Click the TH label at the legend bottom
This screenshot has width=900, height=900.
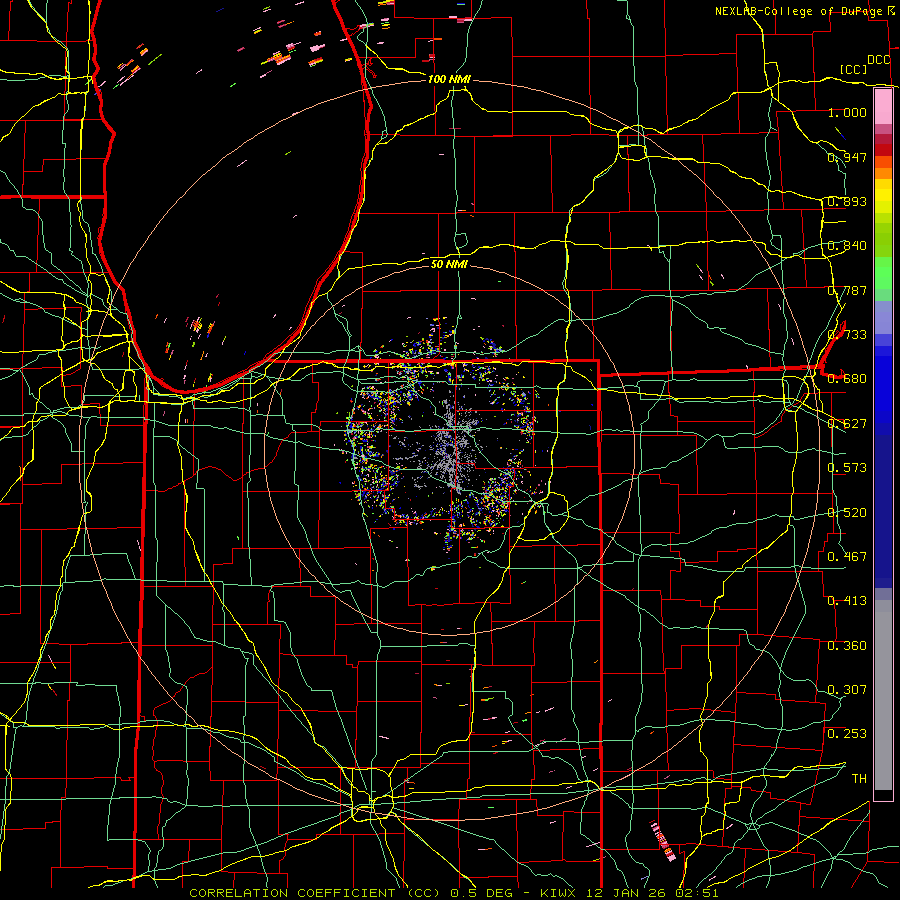(x=859, y=778)
